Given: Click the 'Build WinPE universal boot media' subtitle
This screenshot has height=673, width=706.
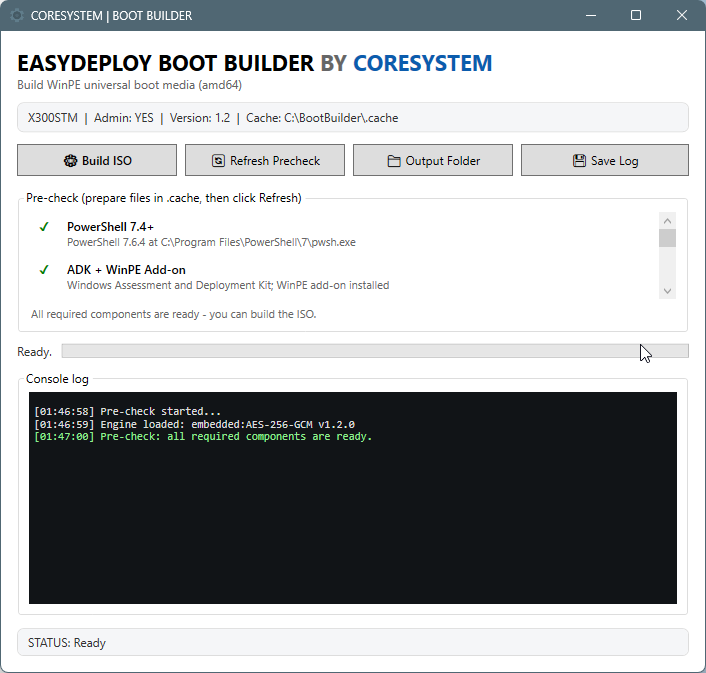Looking at the screenshot, I should (129, 85).
